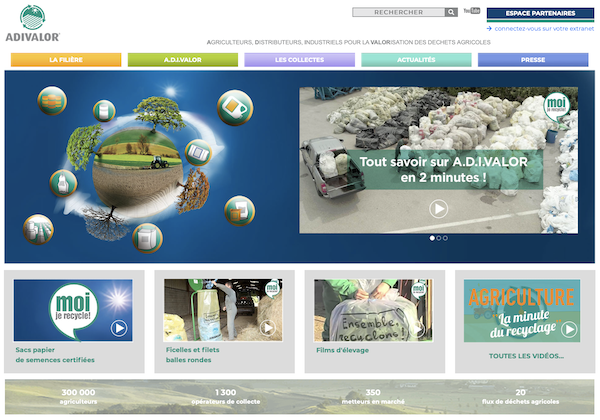The image size is (600, 420).
Task: Play the Ficelles et filets video
Action: (268, 328)
